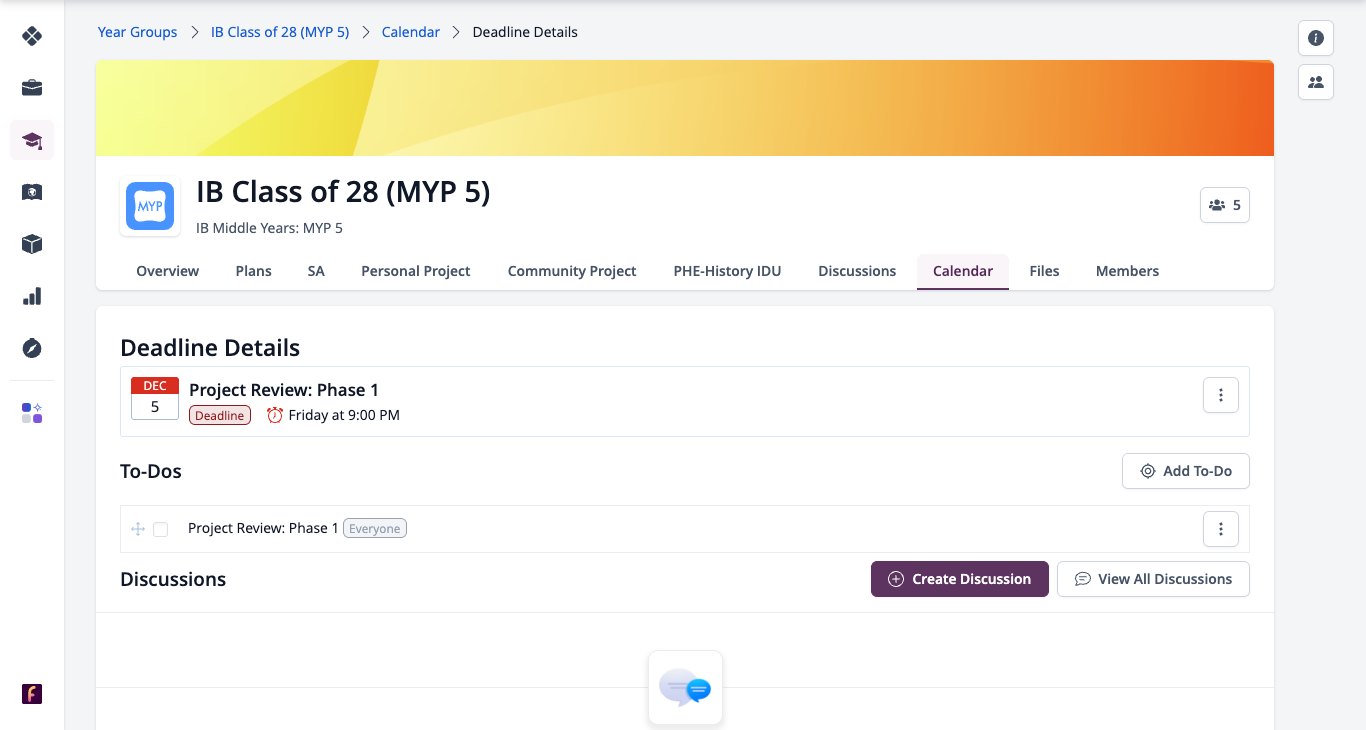Click the member count button showing 5
Screen dimensions: 1366x730
point(1225,205)
